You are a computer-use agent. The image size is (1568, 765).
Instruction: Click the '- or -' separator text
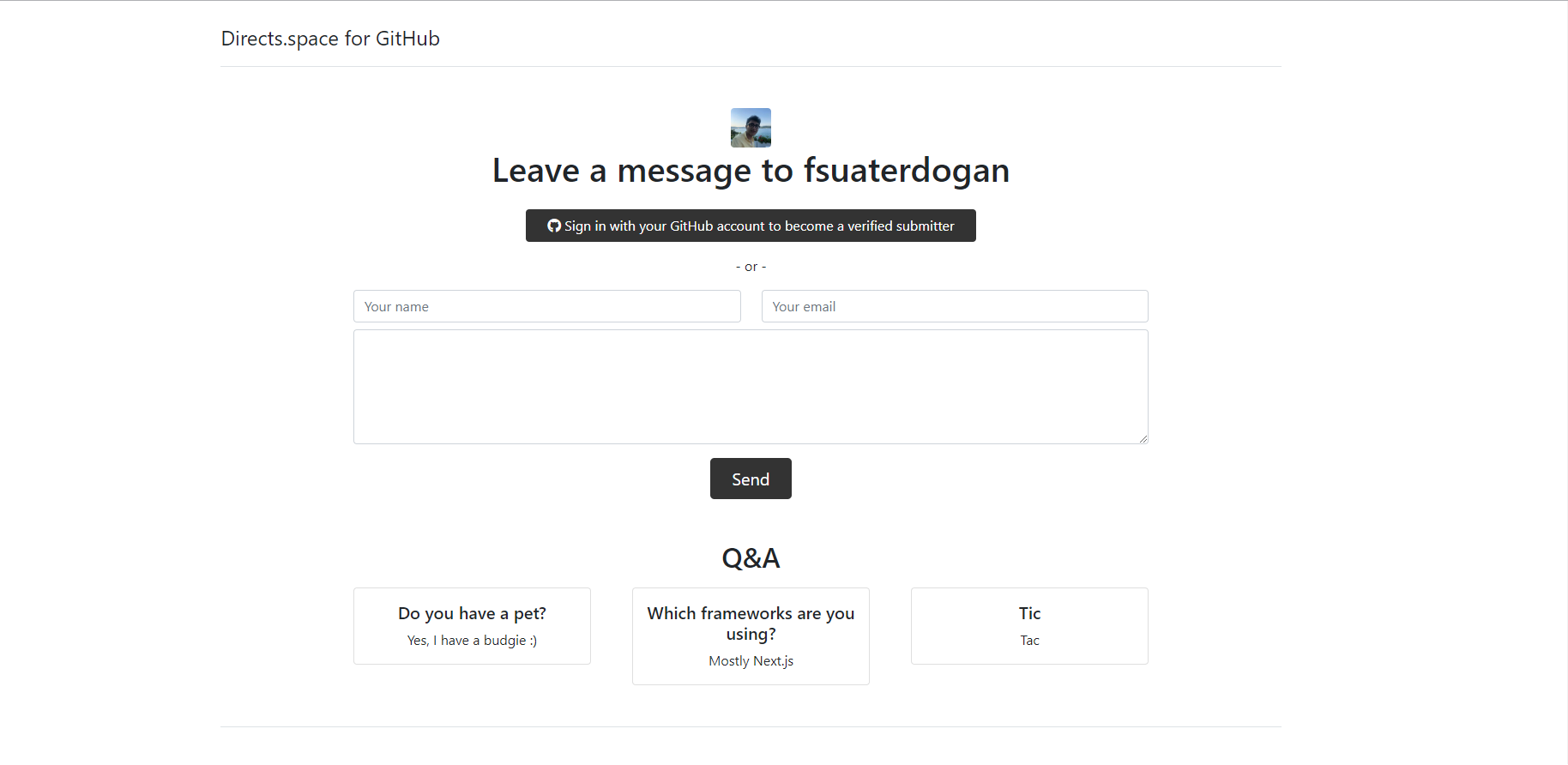tap(751, 267)
